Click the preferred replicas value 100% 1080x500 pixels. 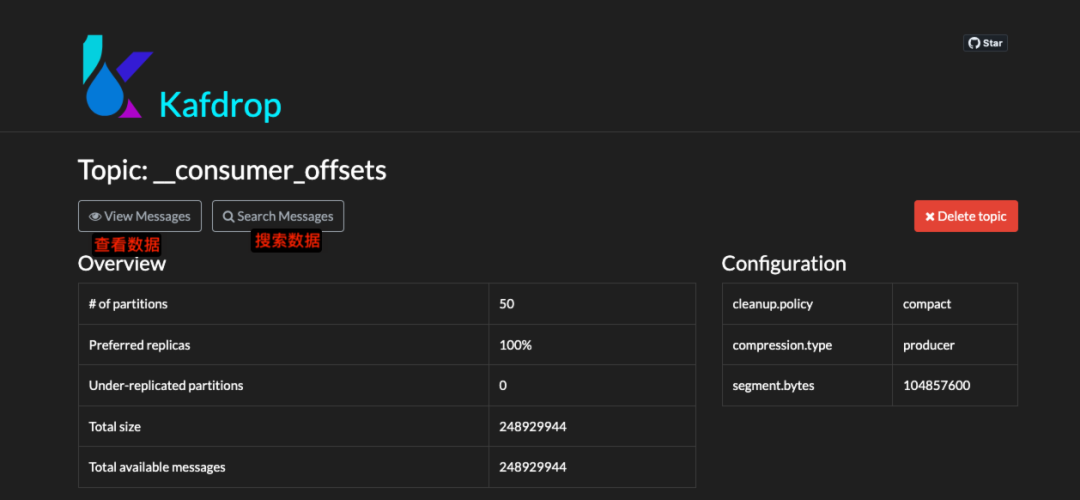click(515, 345)
